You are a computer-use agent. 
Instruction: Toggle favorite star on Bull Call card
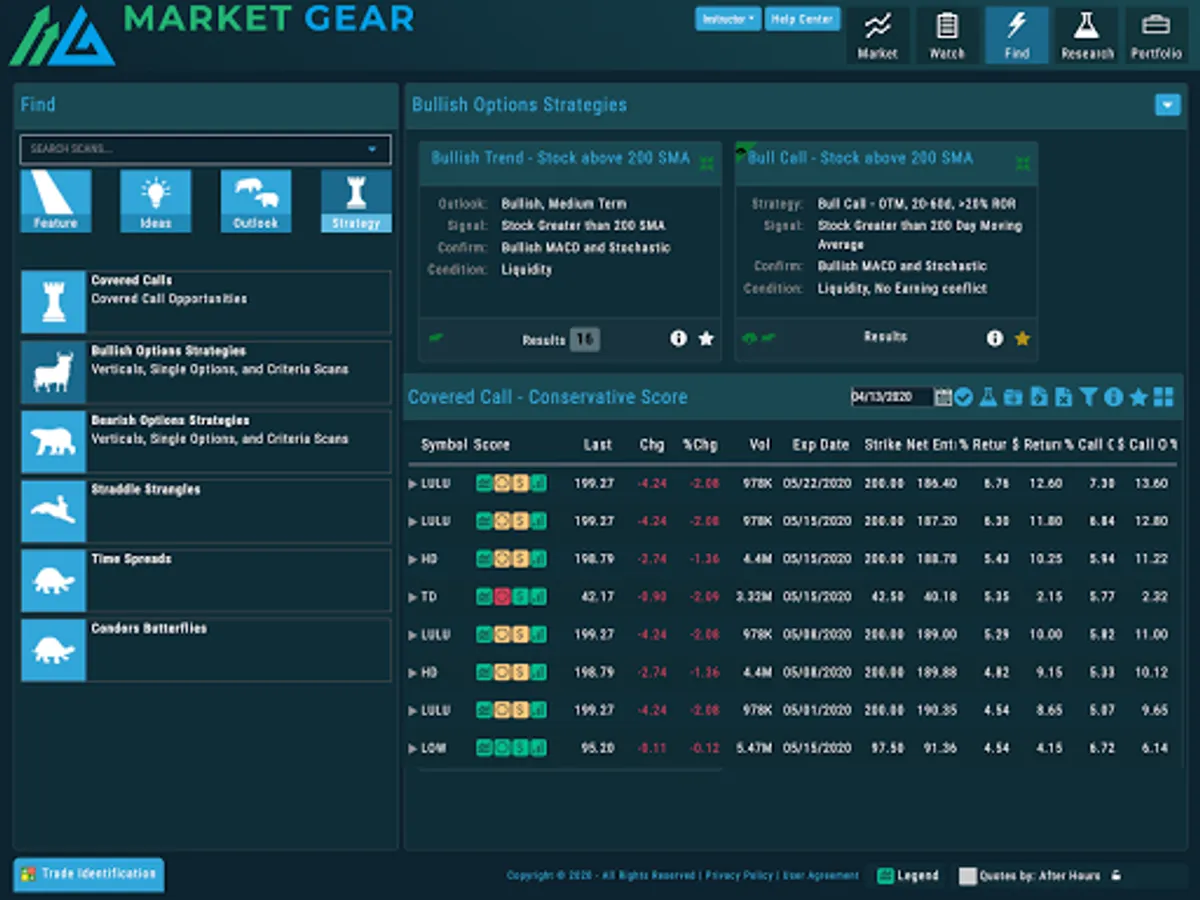(x=1021, y=339)
